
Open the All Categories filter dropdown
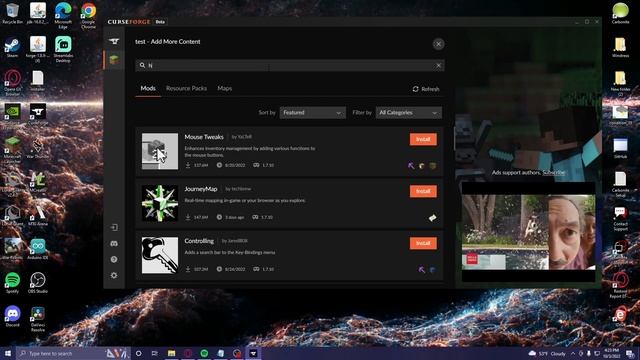(409, 113)
